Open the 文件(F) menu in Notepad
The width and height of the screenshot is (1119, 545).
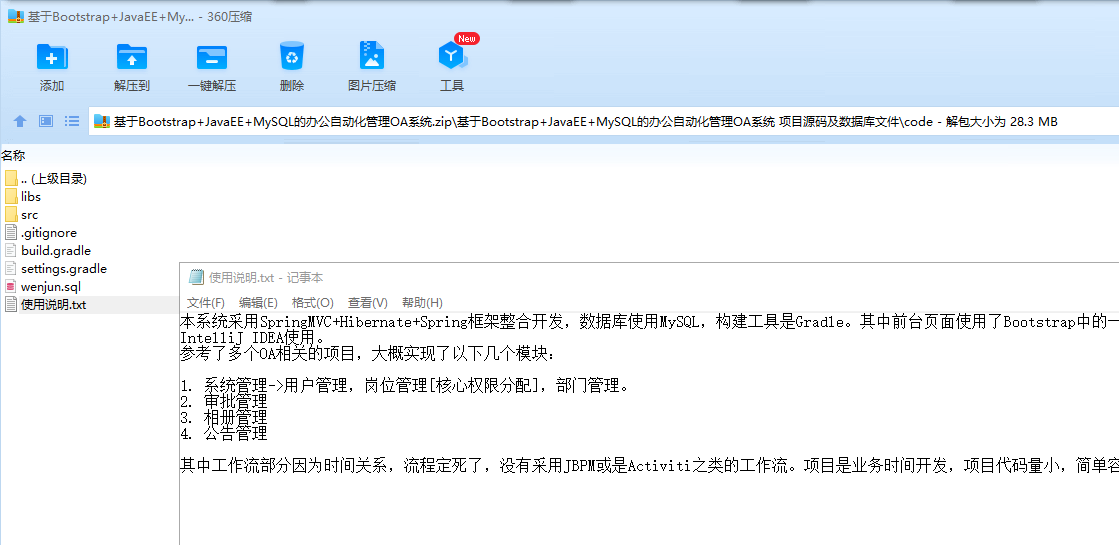point(206,302)
